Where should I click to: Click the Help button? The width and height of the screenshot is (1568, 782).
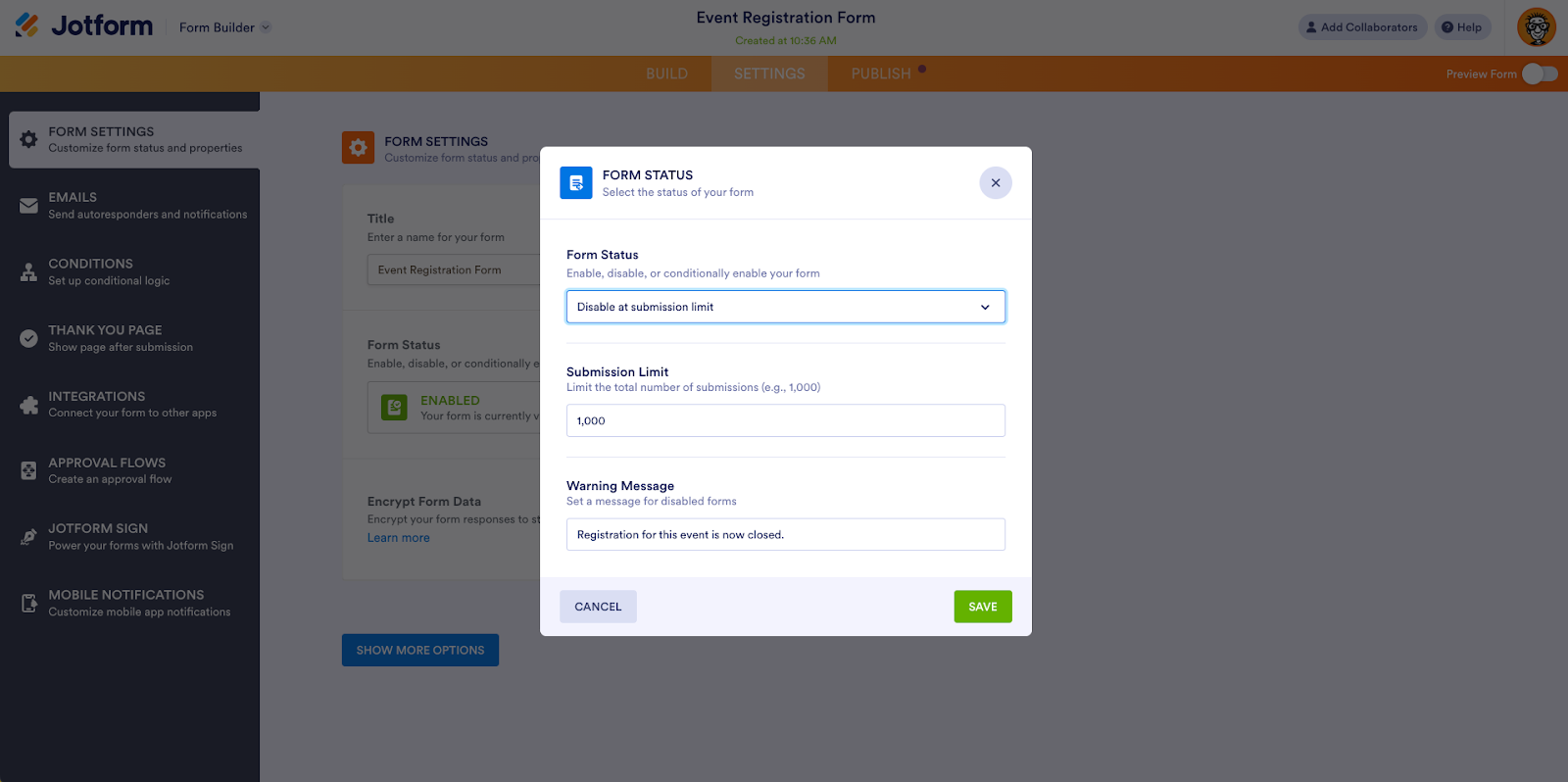[x=1462, y=27]
